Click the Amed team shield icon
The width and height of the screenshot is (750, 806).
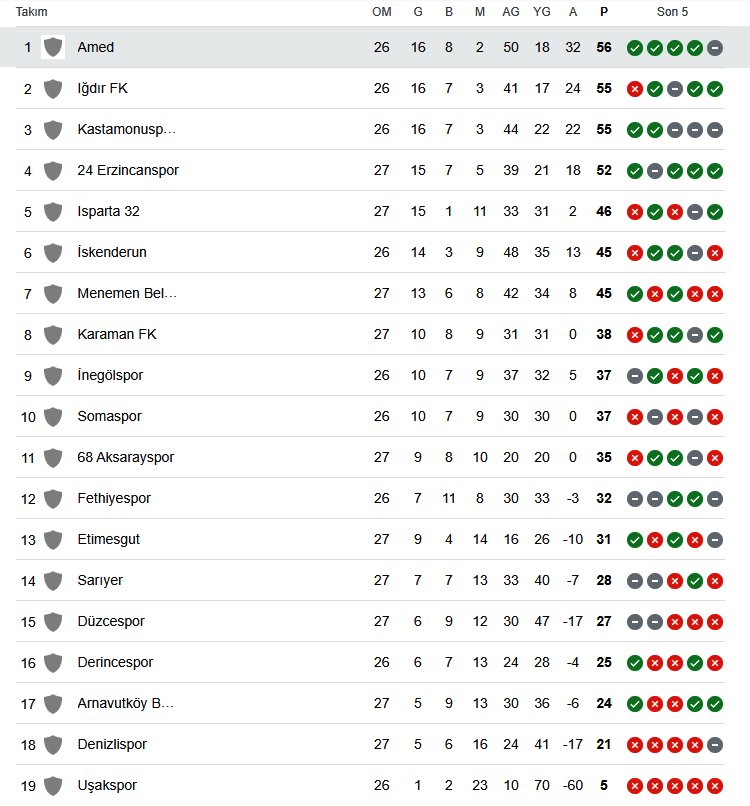pyautogui.click(x=53, y=47)
